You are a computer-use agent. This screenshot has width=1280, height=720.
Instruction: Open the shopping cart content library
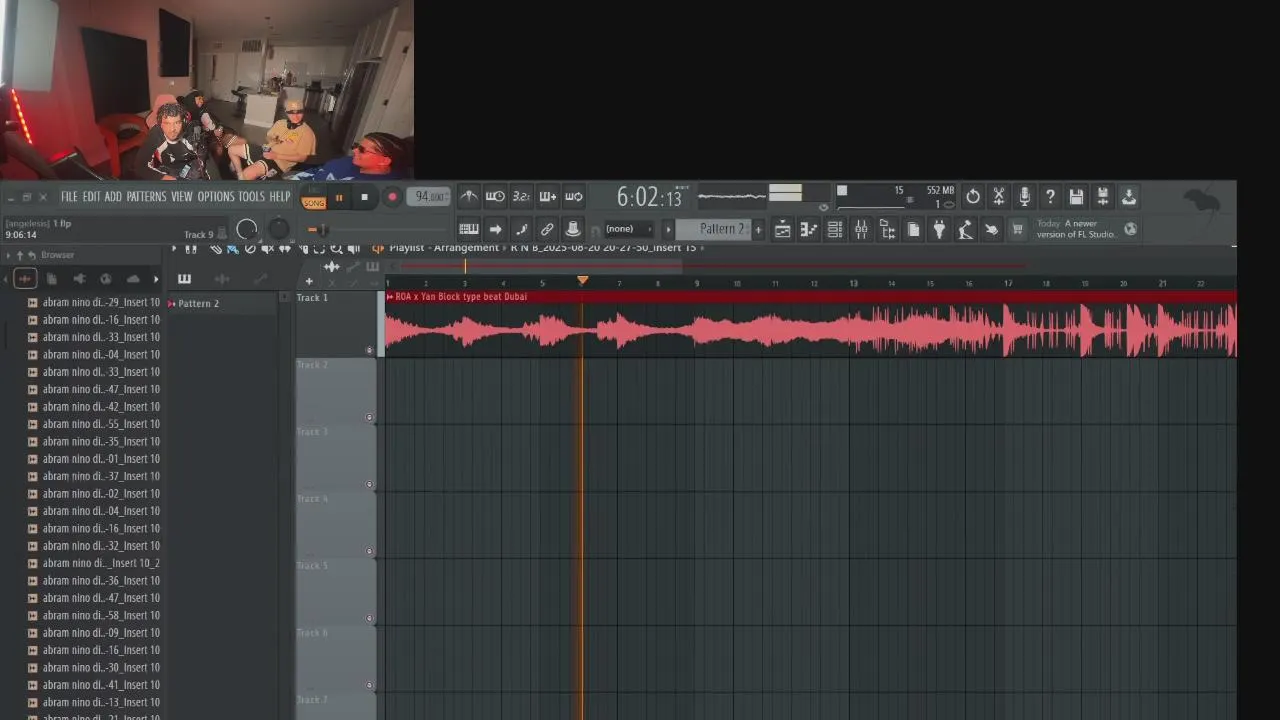pyautogui.click(x=1017, y=229)
